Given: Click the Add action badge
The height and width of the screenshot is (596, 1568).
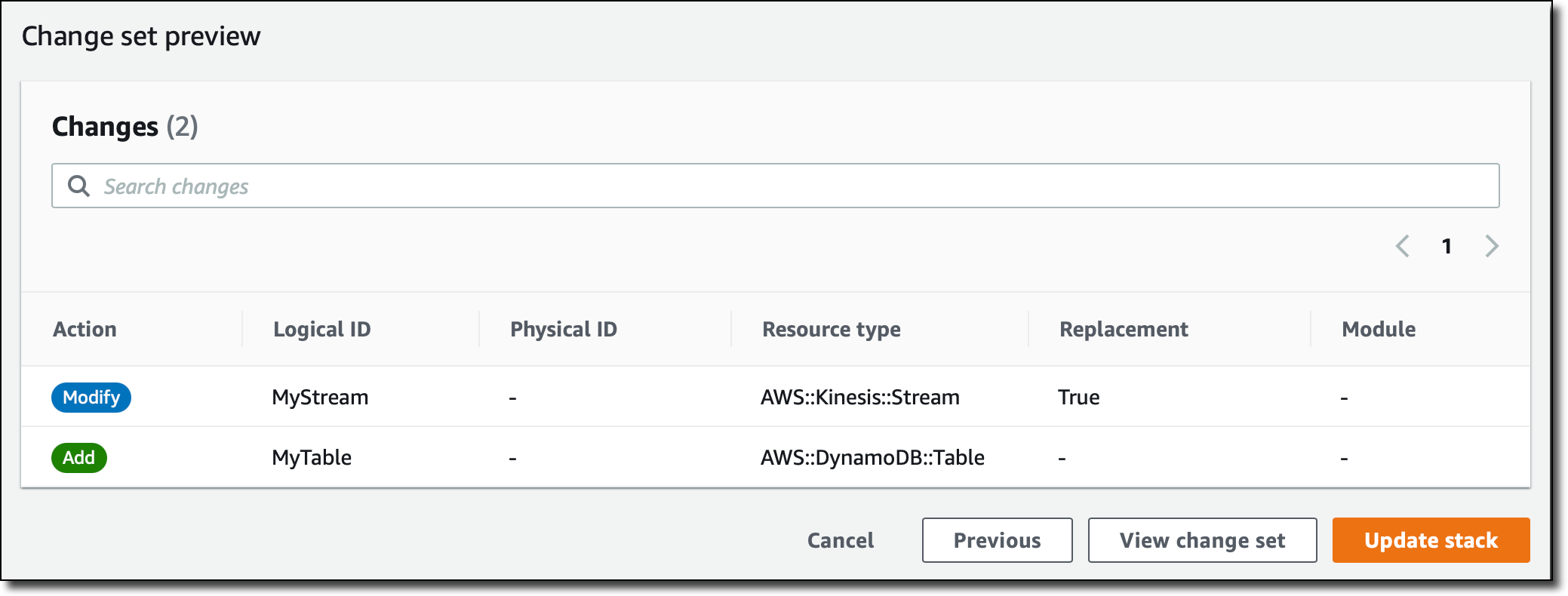Looking at the screenshot, I should point(79,458).
